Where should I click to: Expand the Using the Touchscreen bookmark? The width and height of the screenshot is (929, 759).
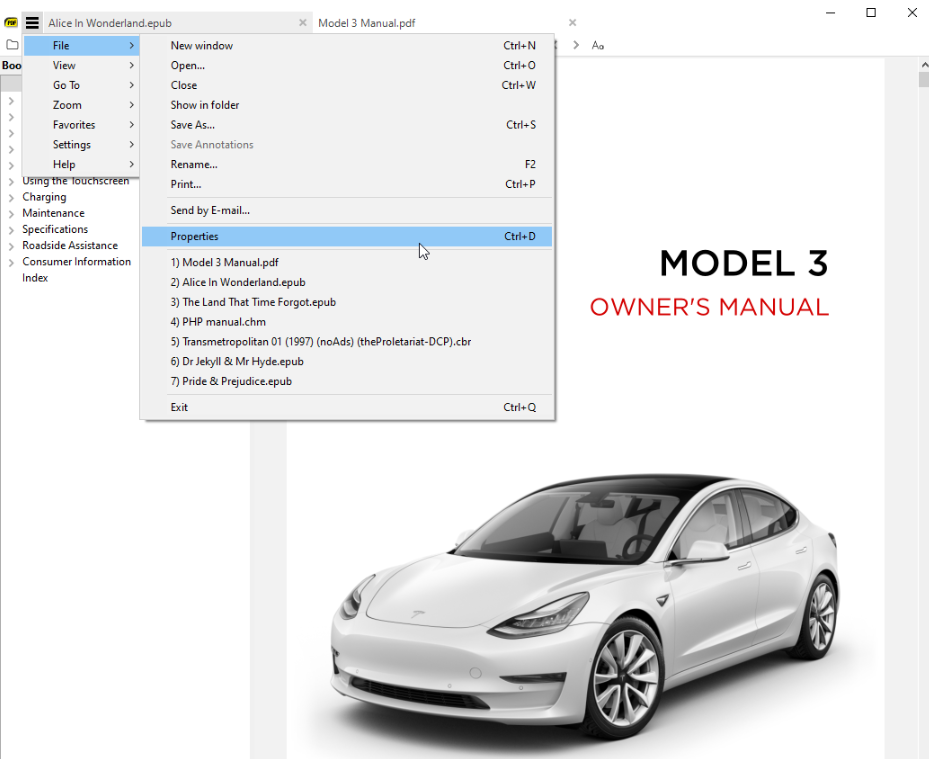click(11, 181)
